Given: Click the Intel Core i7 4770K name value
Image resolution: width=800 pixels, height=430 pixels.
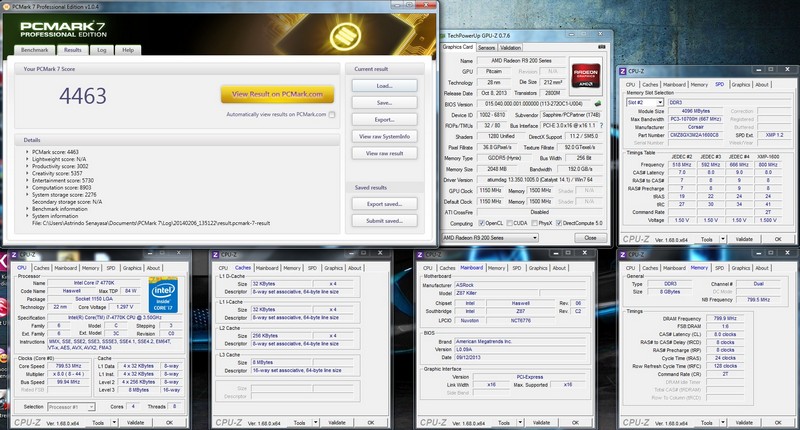Looking at the screenshot, I should [x=94, y=283].
